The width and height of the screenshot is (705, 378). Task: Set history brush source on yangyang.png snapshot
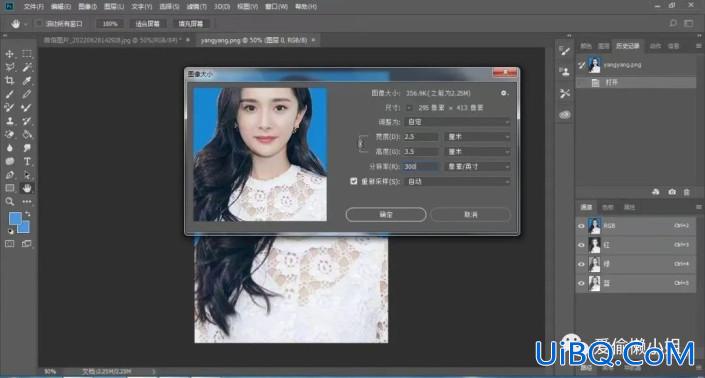581,65
